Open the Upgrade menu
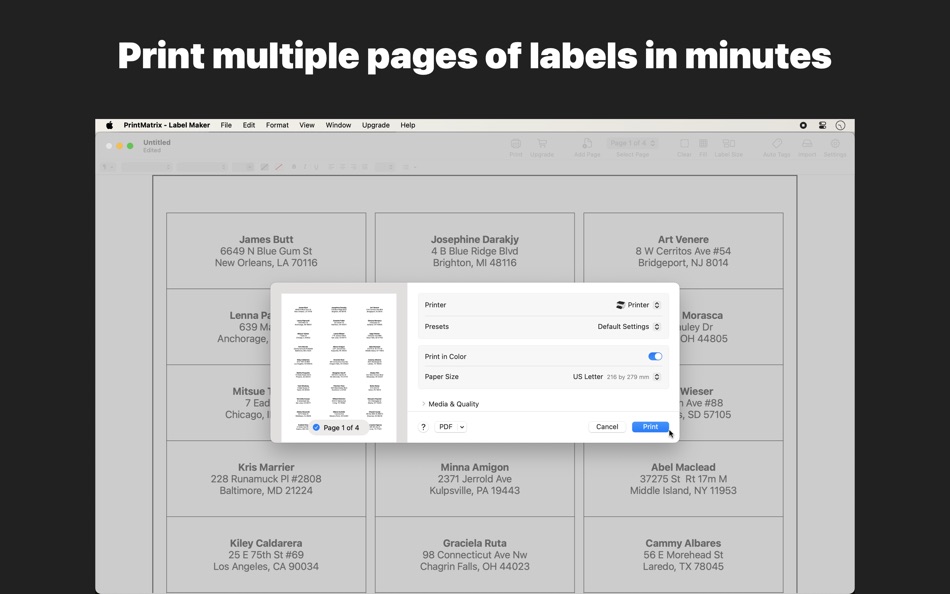 point(376,125)
